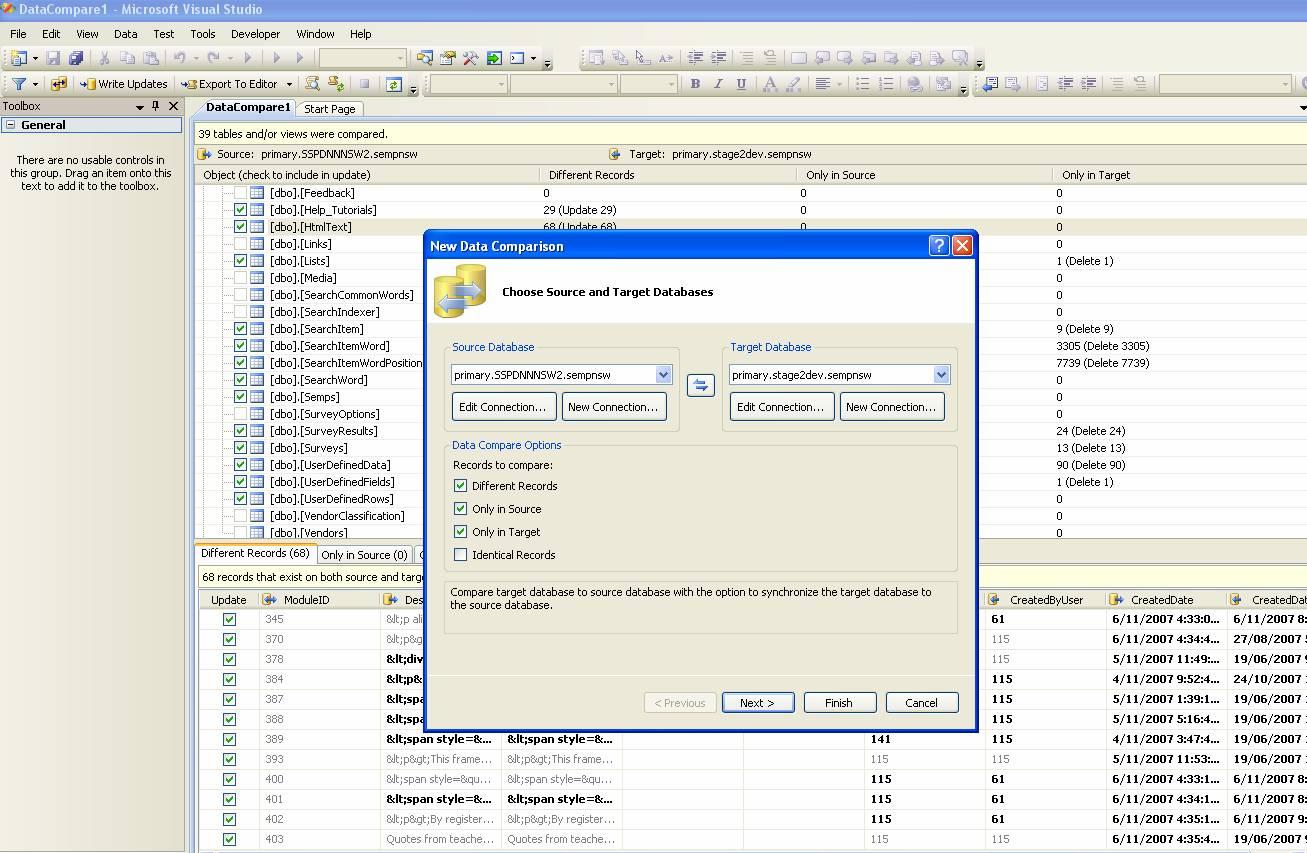Screen dimensions: 1307x853
Task: Open Properties Window toolbar icon
Action: (x=448, y=58)
